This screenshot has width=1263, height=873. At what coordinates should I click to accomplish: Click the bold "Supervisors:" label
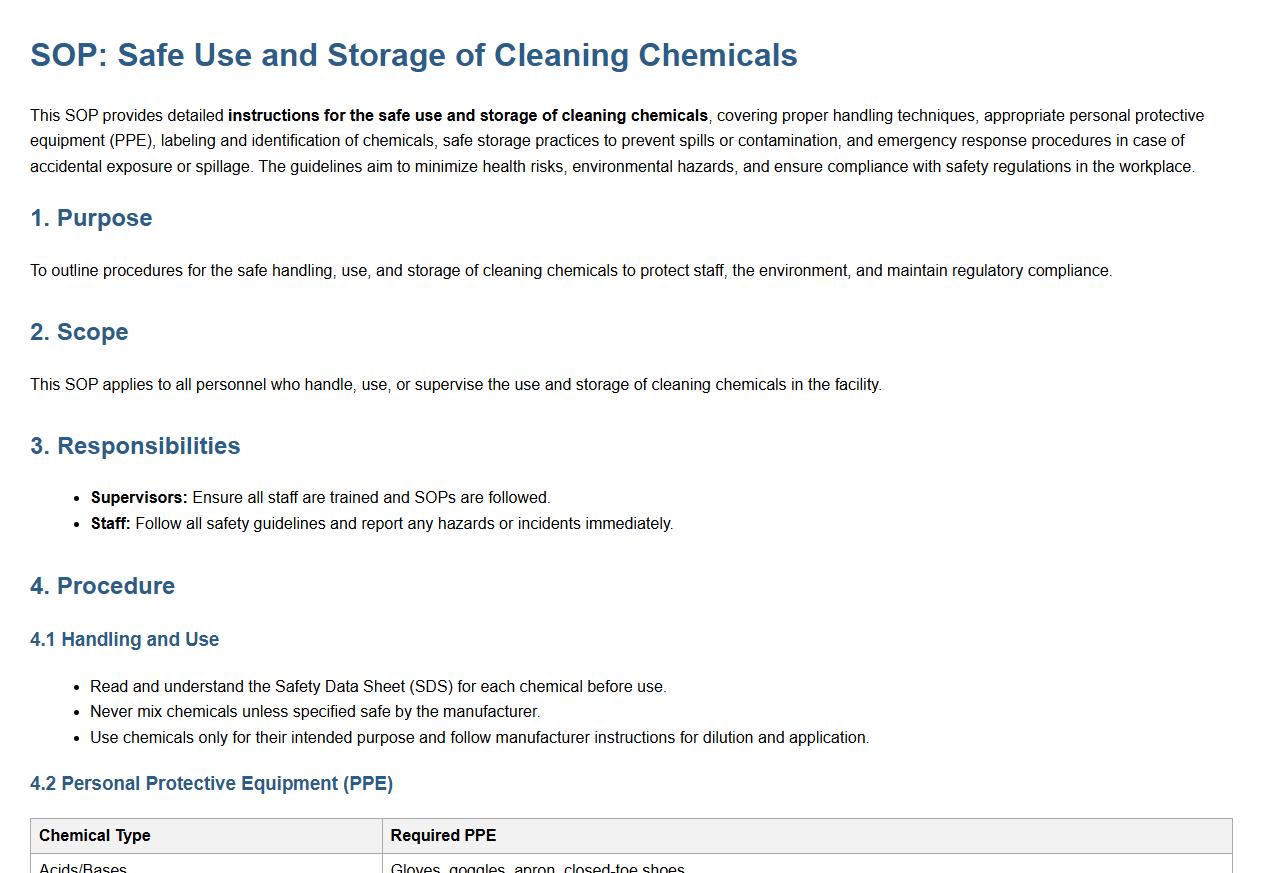tap(139, 498)
